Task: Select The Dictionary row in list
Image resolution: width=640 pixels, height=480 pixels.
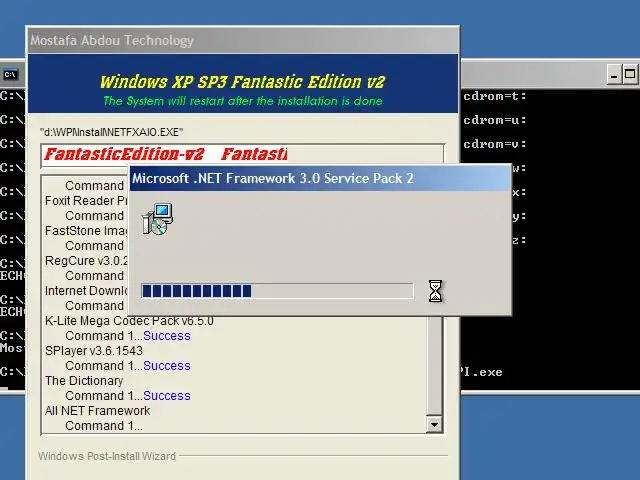Action: [x=84, y=381]
